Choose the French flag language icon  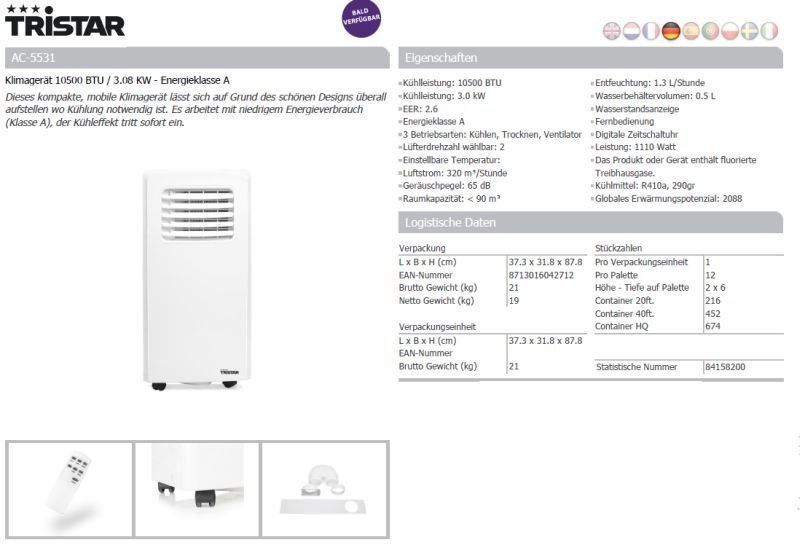pos(651,31)
